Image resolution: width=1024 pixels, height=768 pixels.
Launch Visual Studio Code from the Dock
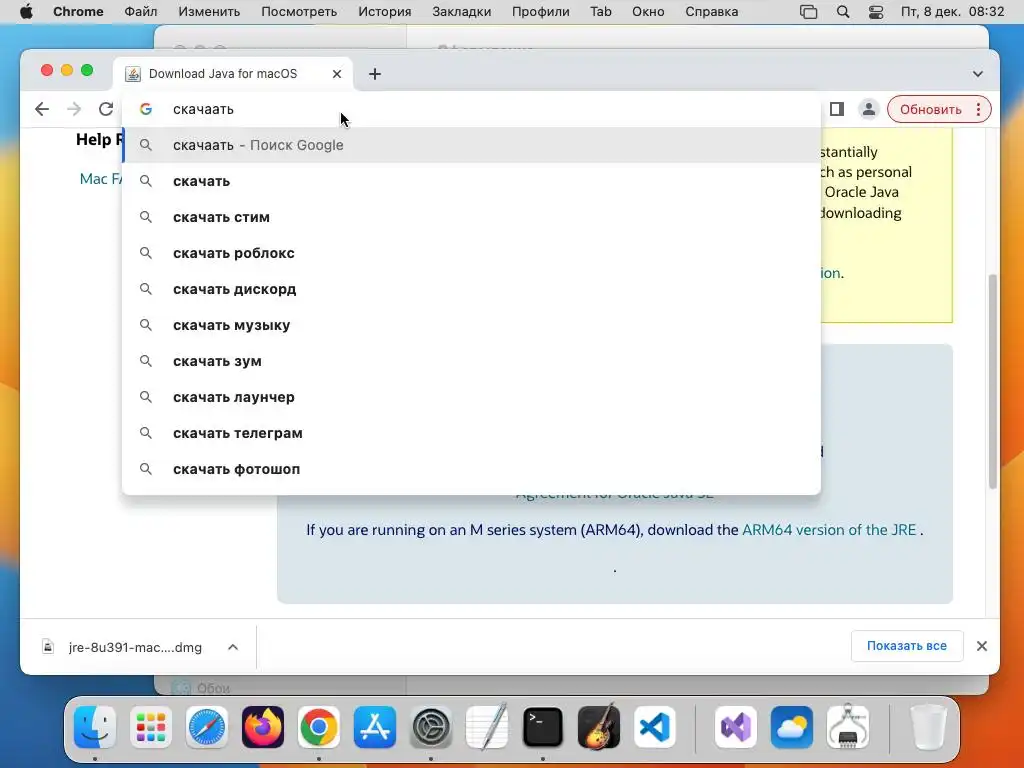click(x=655, y=727)
